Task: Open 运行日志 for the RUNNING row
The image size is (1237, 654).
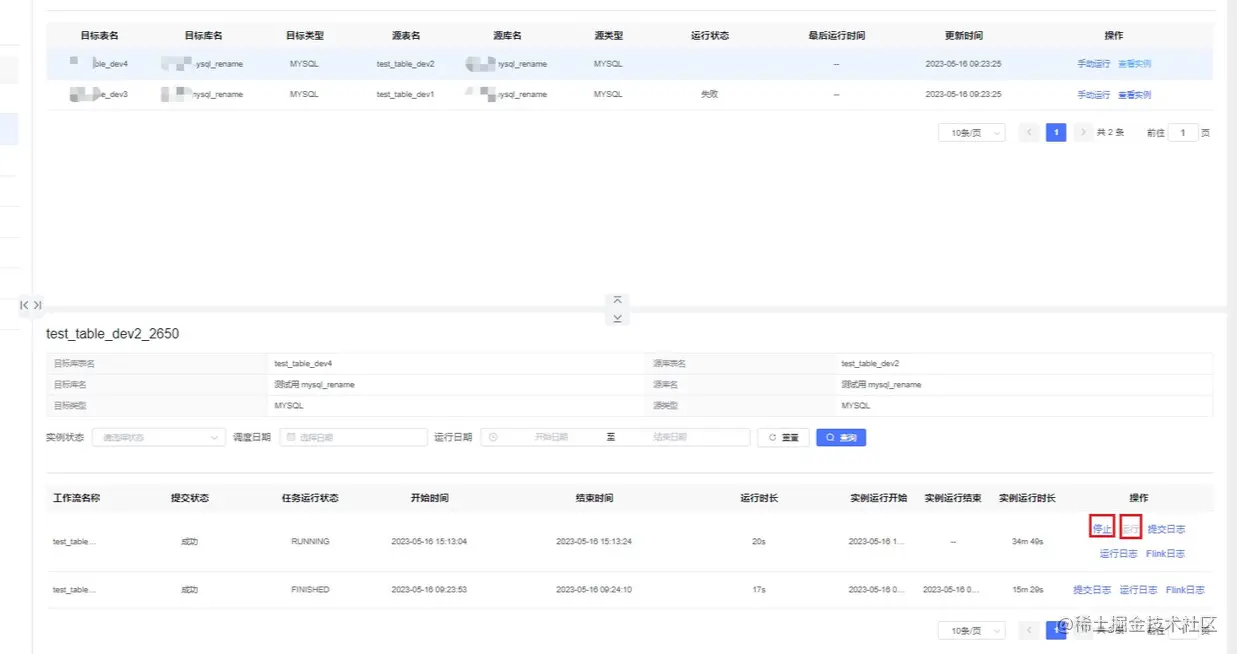Action: [1118, 553]
